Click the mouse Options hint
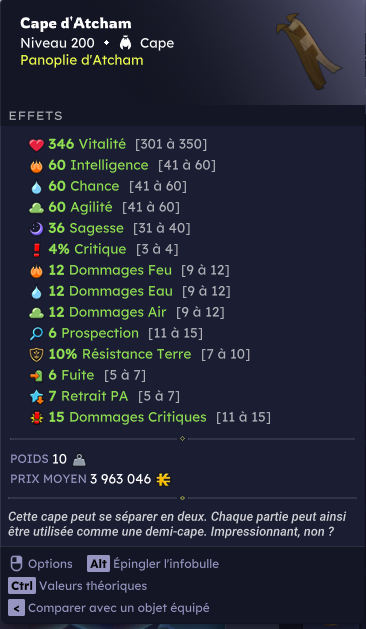This screenshot has height=629, width=366. (x=41, y=564)
